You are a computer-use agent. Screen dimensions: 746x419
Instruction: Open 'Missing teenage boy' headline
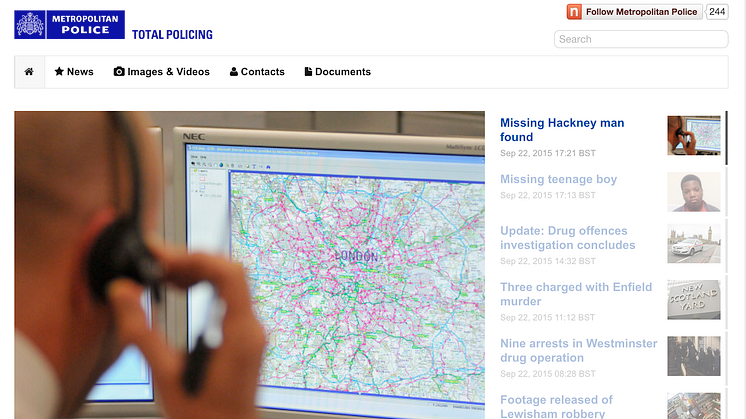click(559, 179)
